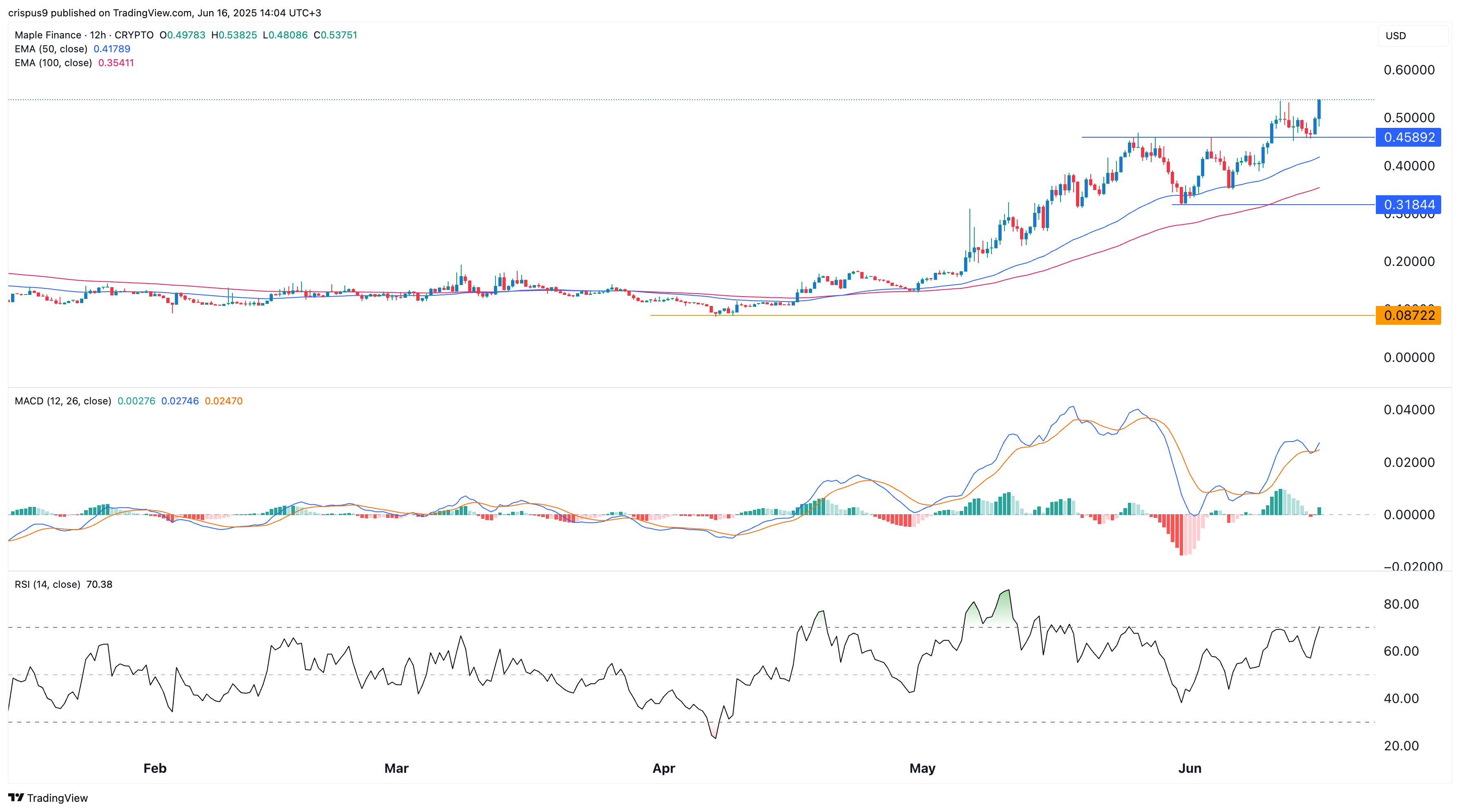Click the Apr label on time axis

click(x=664, y=768)
